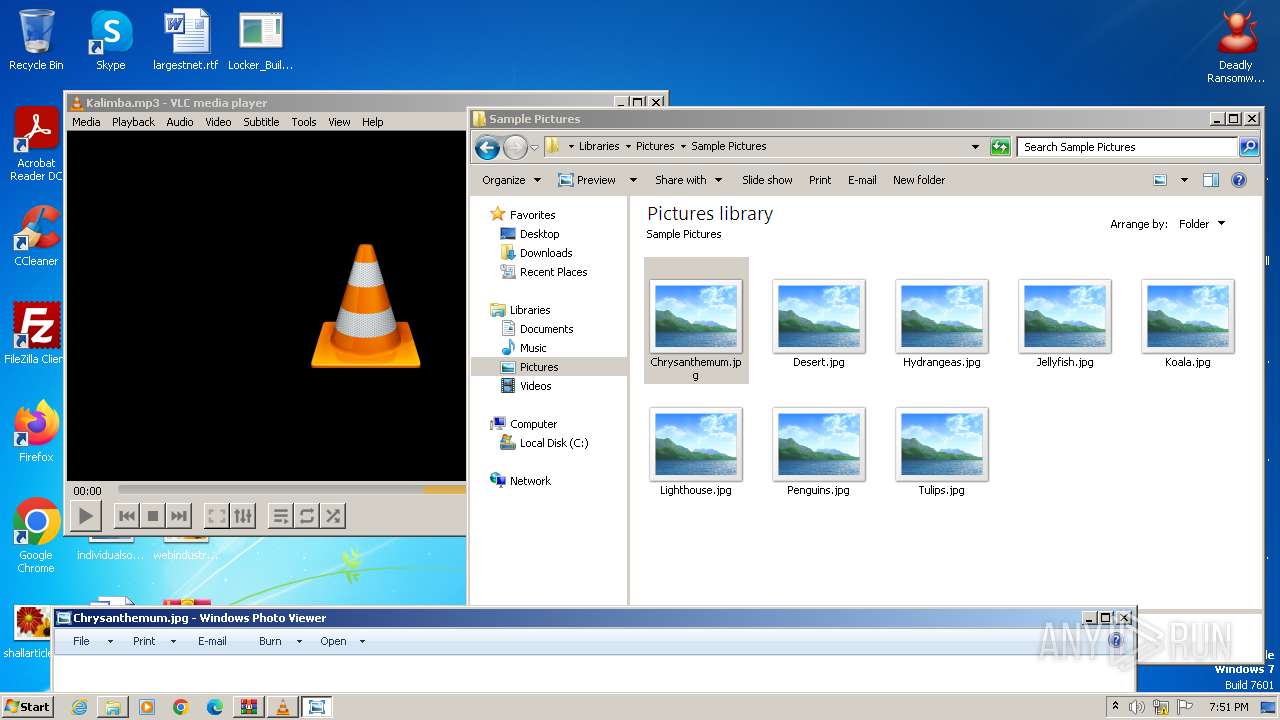Open the VLC Tools menu
Screen dimensions: 1280x720
pyautogui.click(x=304, y=122)
